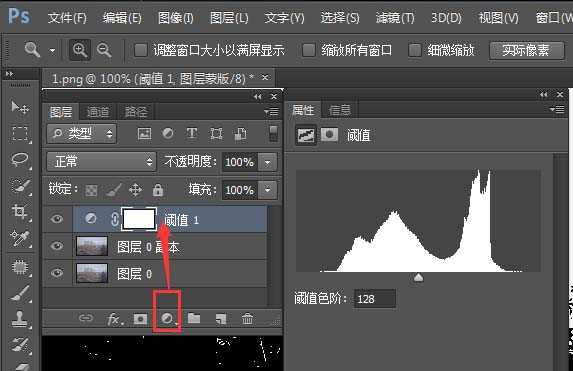Select the Rectangular Marquee tool
Image resolution: width=573 pixels, height=371 pixels.
[x=20, y=134]
